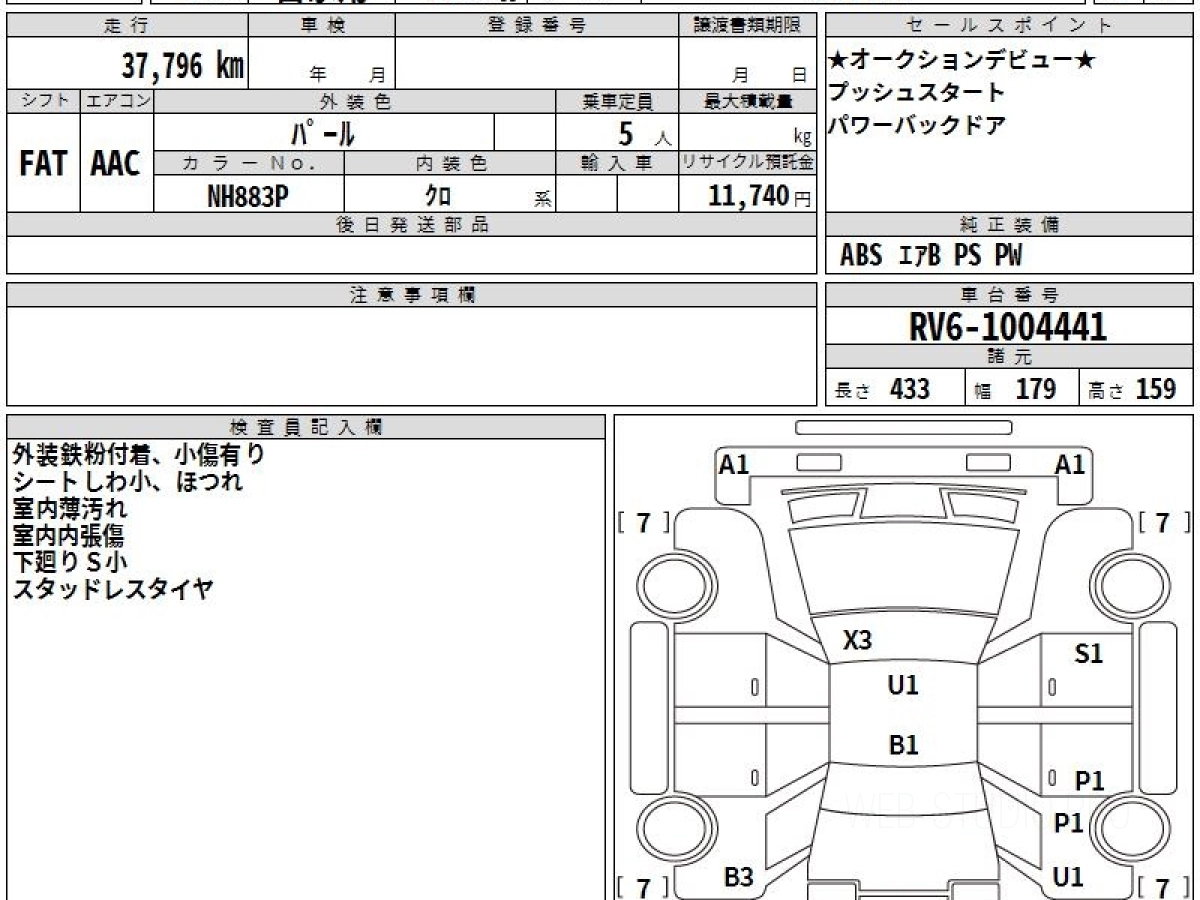
Task: Select the 登録番号 header
Action: pyautogui.click(x=537, y=26)
